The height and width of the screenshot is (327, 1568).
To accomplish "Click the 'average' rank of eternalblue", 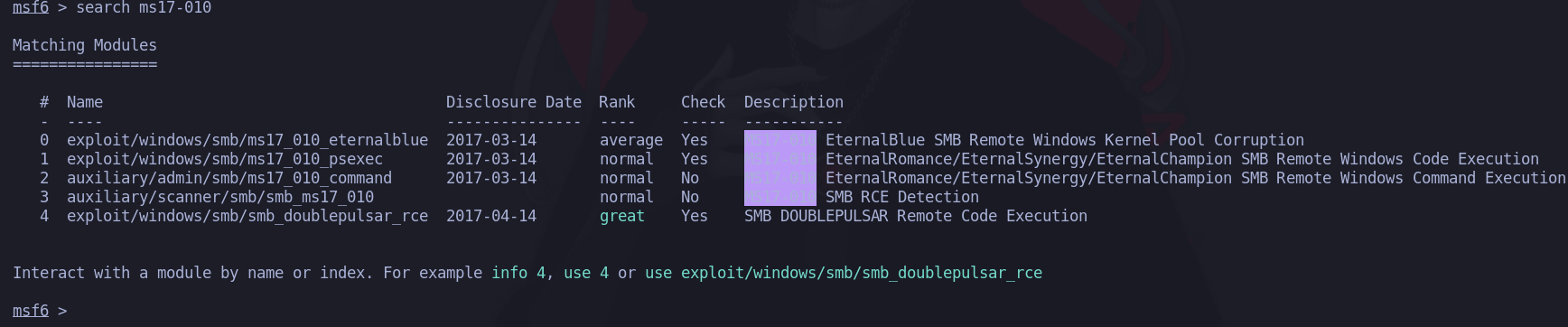I will (631, 140).
